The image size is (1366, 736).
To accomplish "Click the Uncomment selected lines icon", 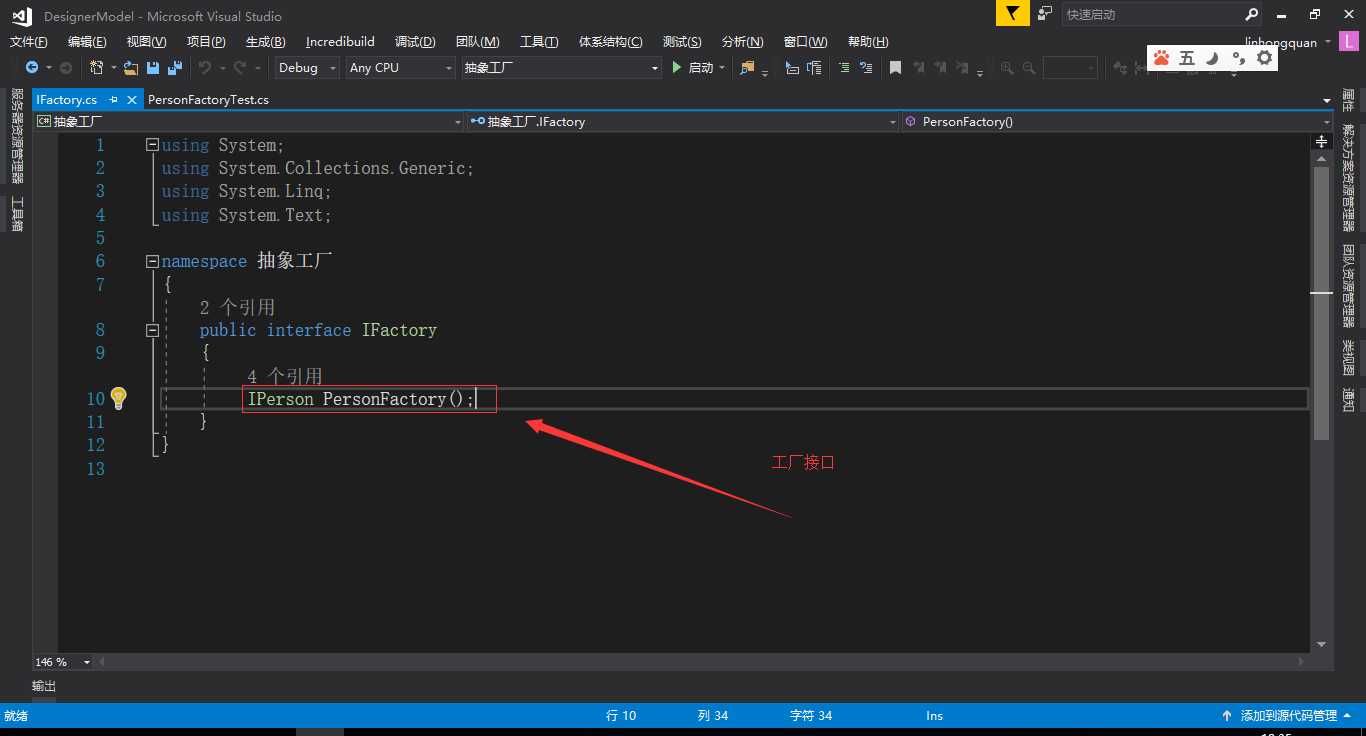I will (866, 67).
